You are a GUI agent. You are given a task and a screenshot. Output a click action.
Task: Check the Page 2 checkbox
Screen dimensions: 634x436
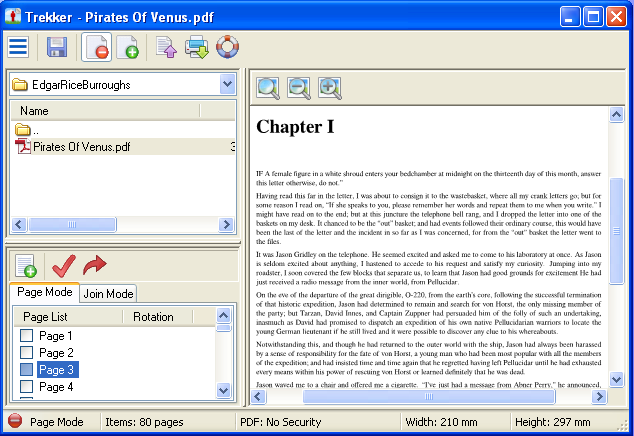point(27,352)
